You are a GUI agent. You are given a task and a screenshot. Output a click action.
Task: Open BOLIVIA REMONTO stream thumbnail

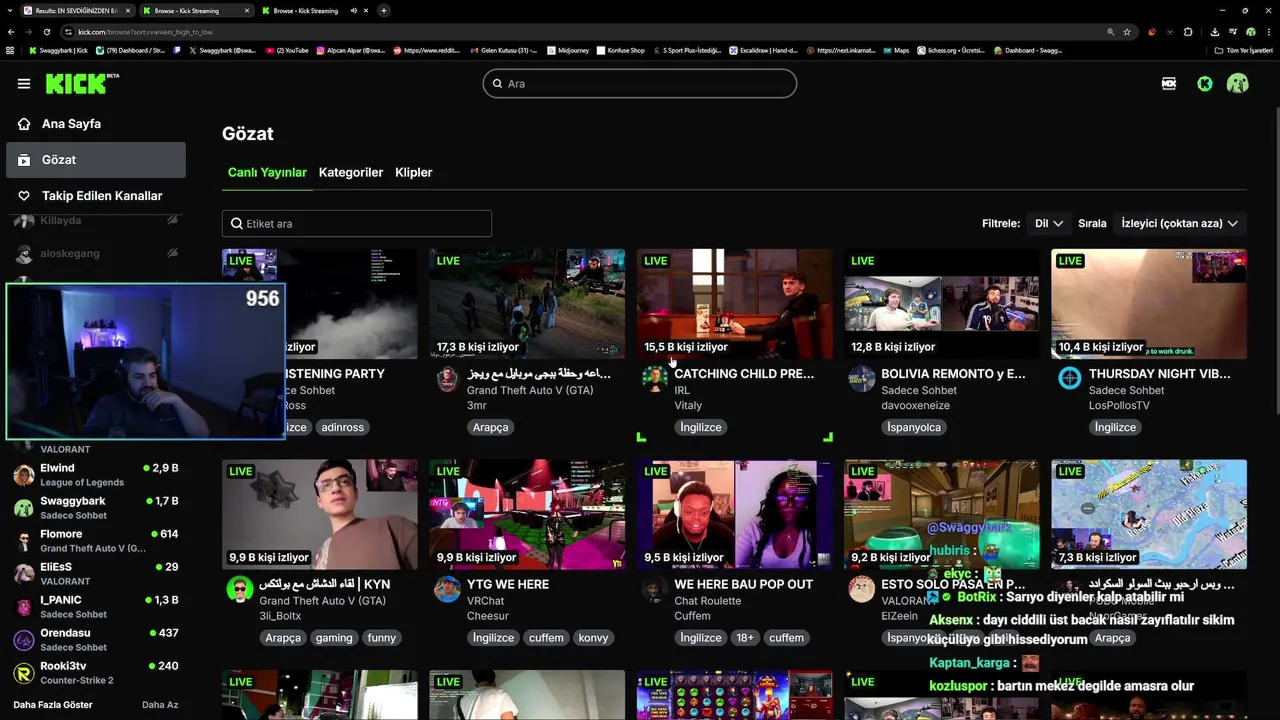pyautogui.click(x=941, y=304)
